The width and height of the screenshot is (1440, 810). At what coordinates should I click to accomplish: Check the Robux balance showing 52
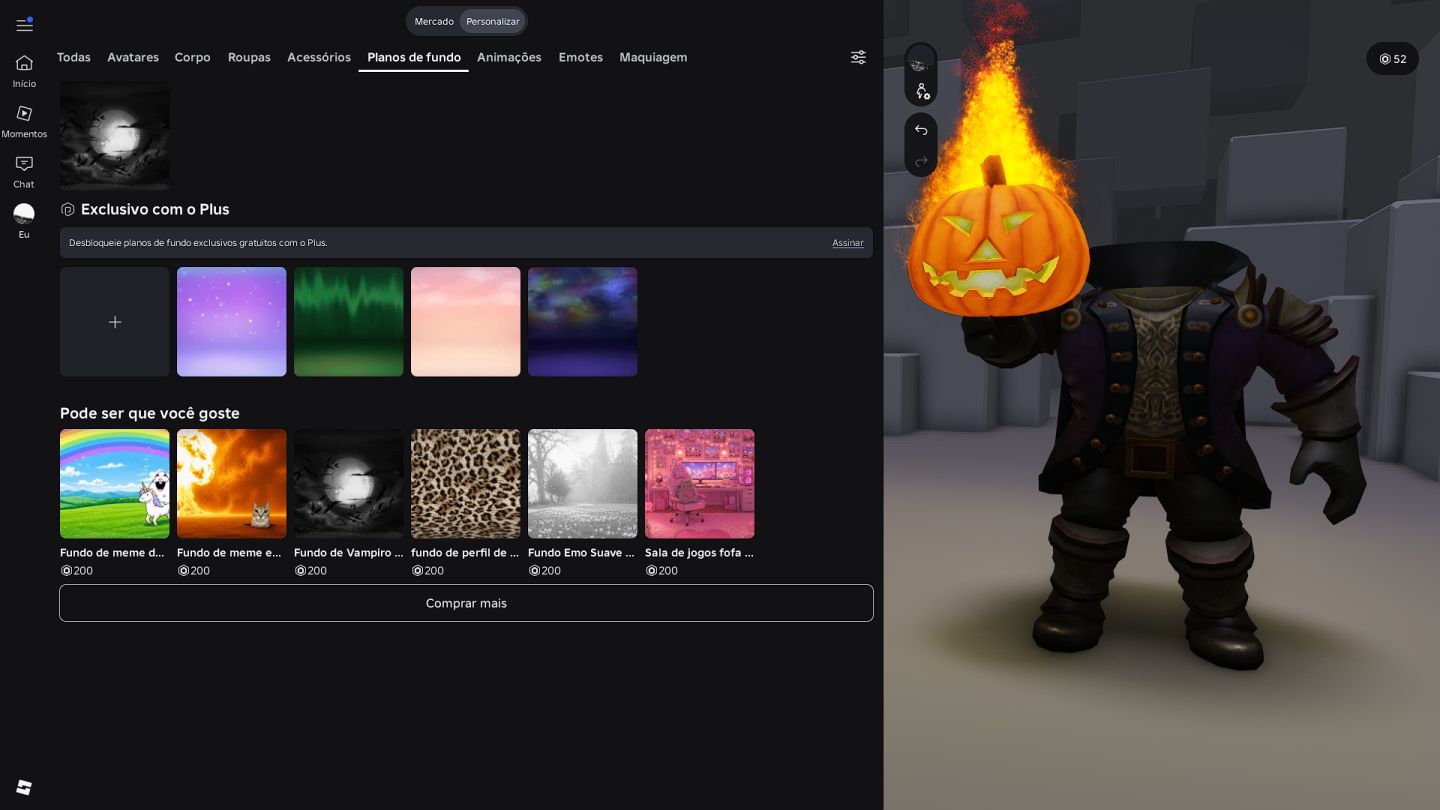1393,59
